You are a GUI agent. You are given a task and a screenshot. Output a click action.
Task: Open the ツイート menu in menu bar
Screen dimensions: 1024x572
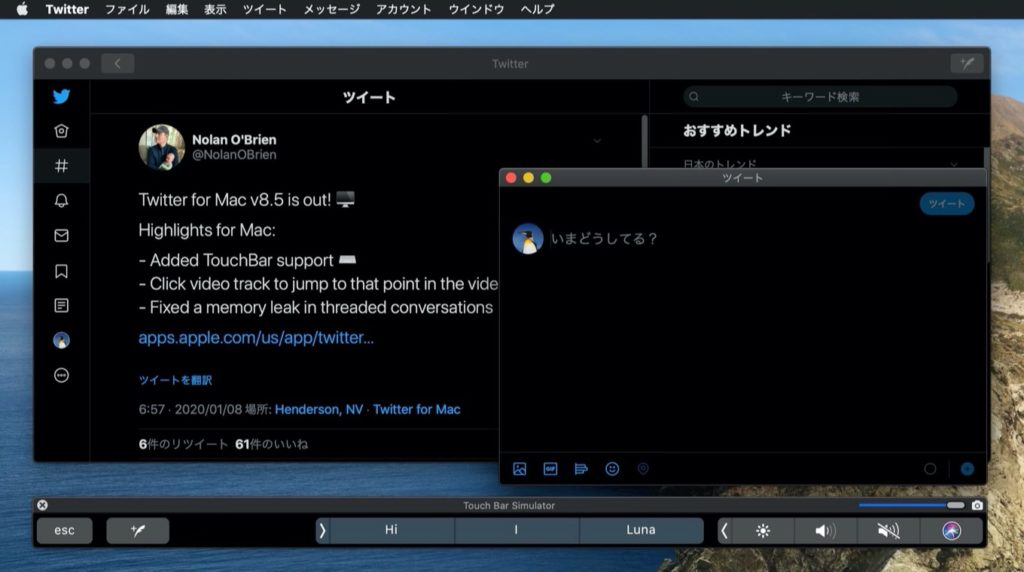click(x=264, y=9)
